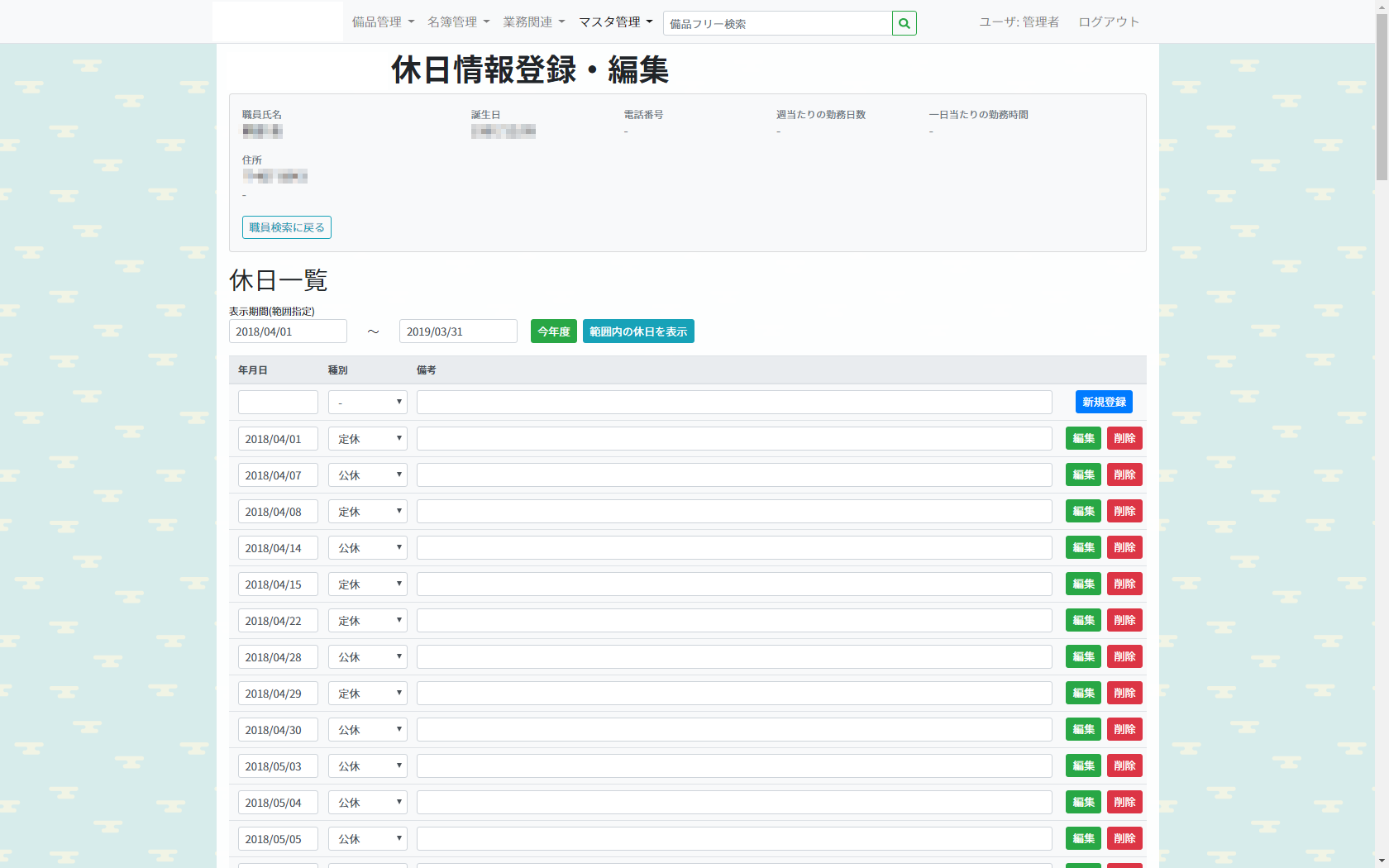
Task: Open the 種別 dropdown for 2018/04/15
Action: click(368, 584)
